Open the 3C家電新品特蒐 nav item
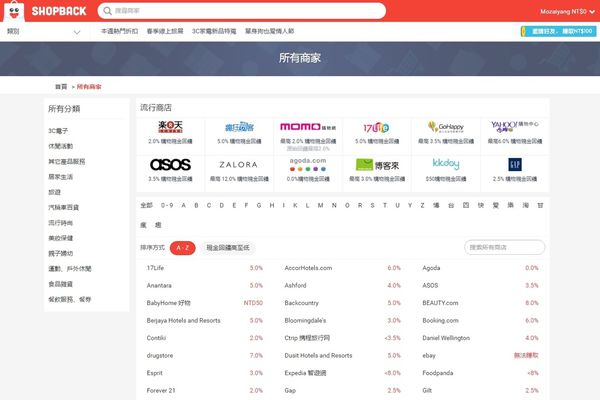The width and height of the screenshot is (600, 400). [214, 31]
